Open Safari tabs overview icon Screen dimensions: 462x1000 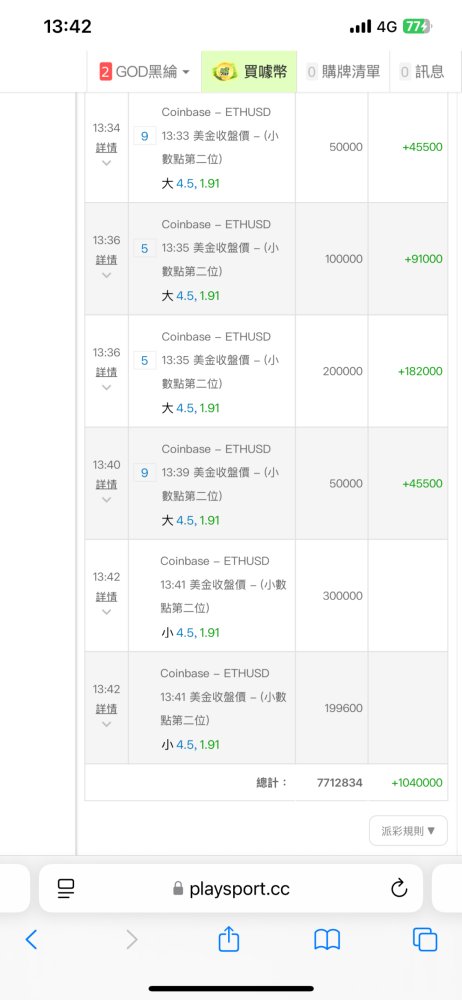[x=425, y=939]
